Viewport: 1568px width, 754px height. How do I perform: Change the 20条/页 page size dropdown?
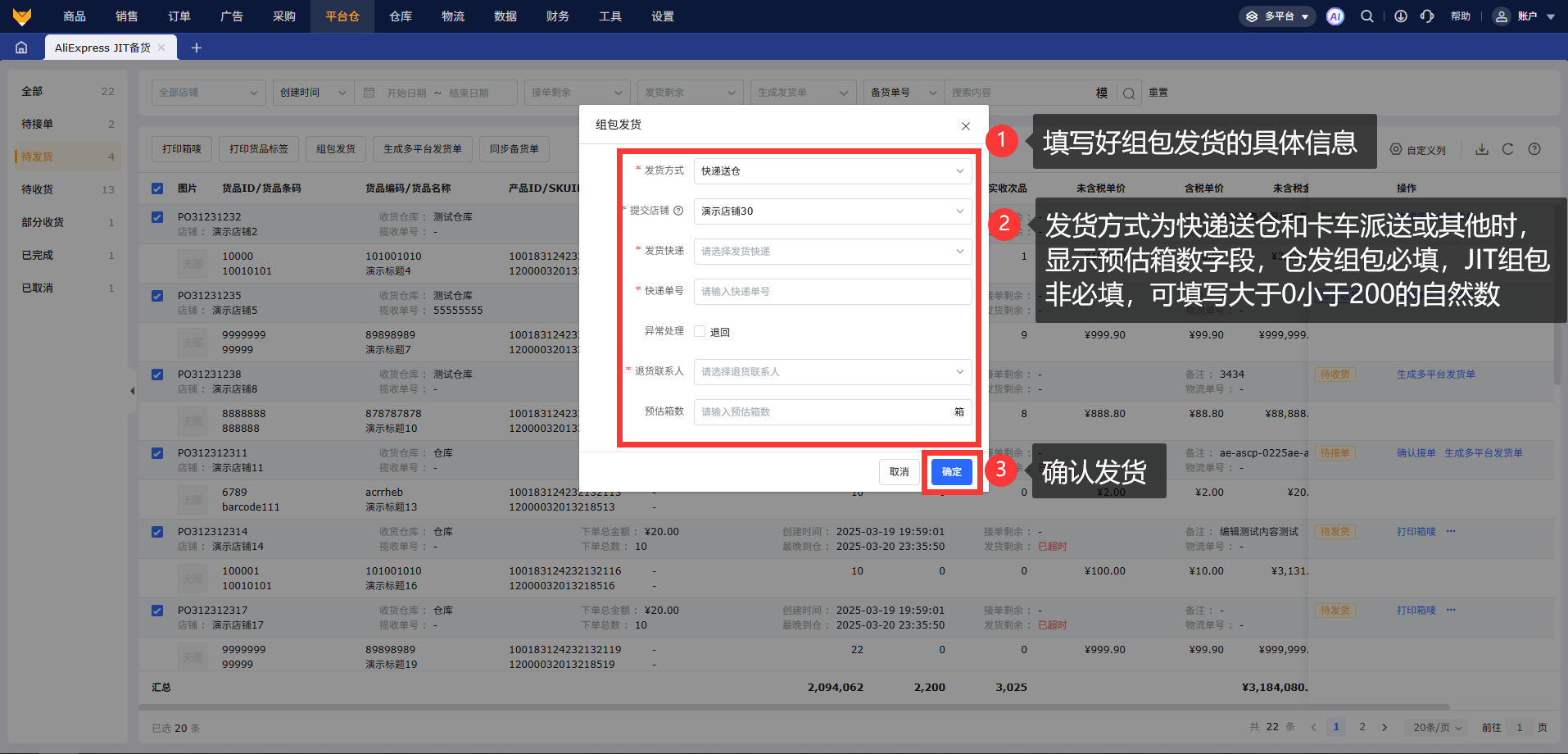coord(1438,727)
